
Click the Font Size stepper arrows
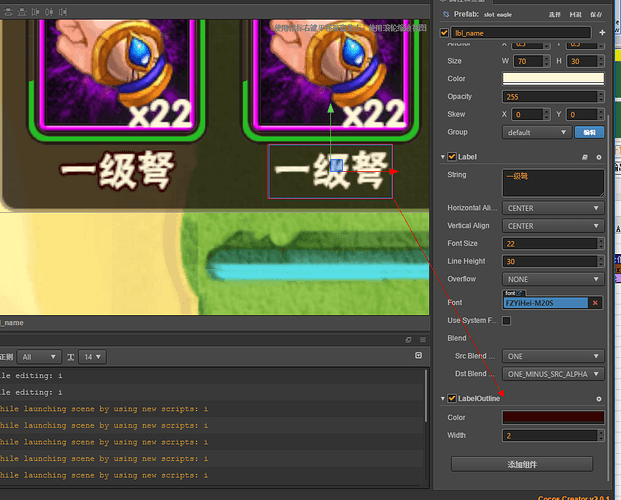601,244
